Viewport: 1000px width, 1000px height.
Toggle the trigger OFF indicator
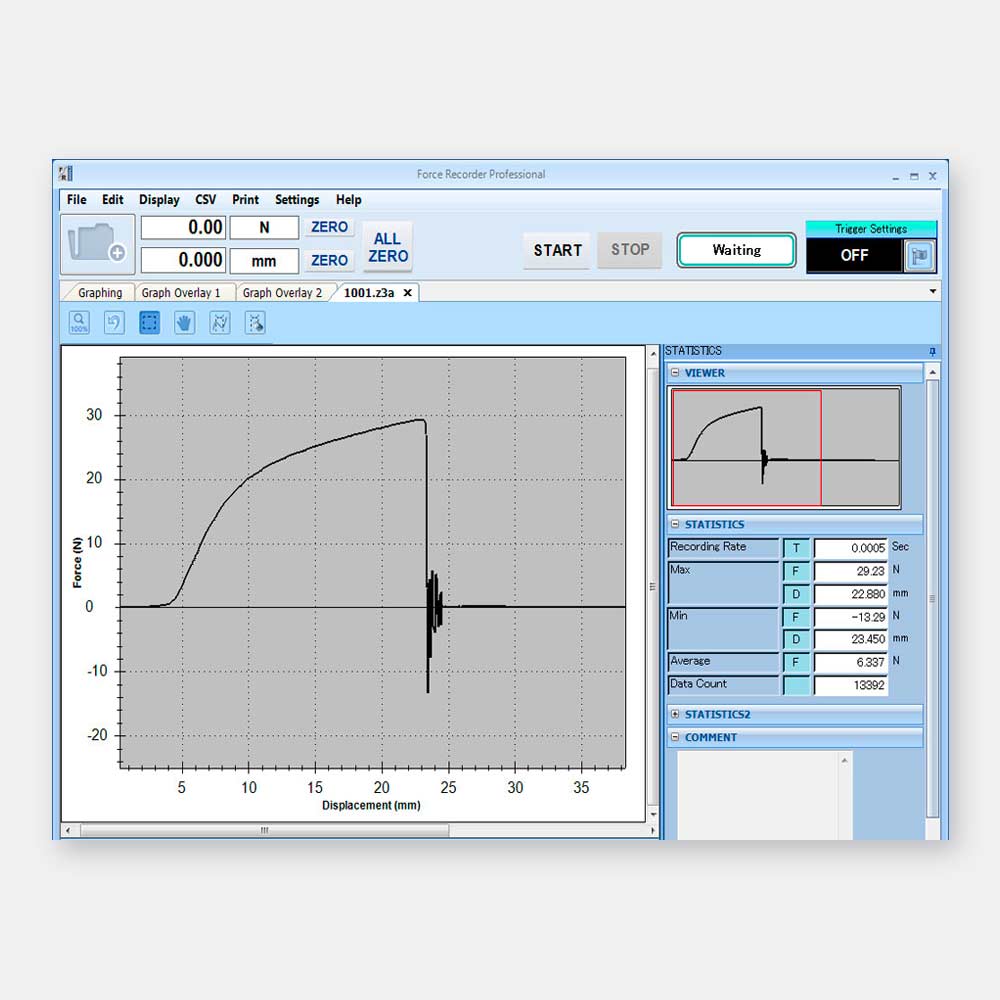pyautogui.click(x=854, y=256)
